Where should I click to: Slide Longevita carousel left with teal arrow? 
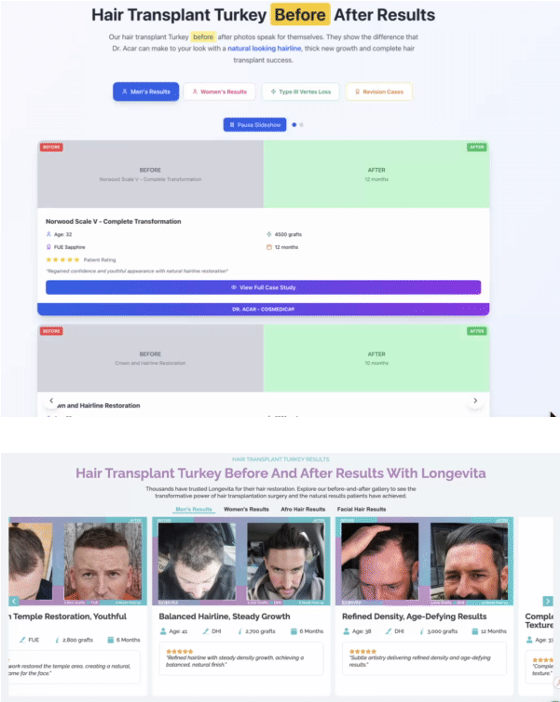click(14, 601)
